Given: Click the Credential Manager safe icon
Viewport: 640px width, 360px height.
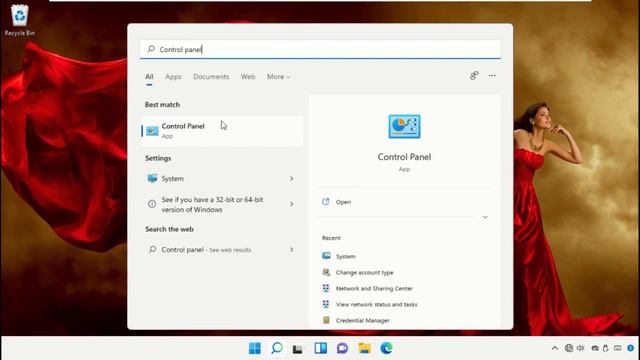Looking at the screenshot, I should click(326, 320).
